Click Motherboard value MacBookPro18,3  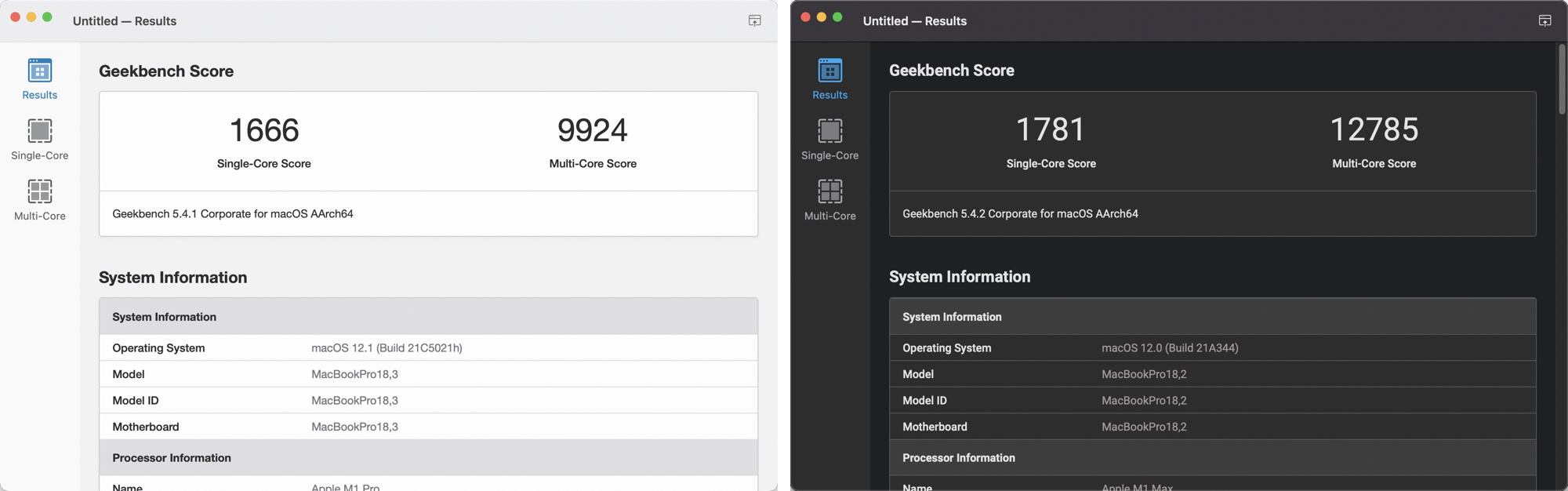(354, 427)
